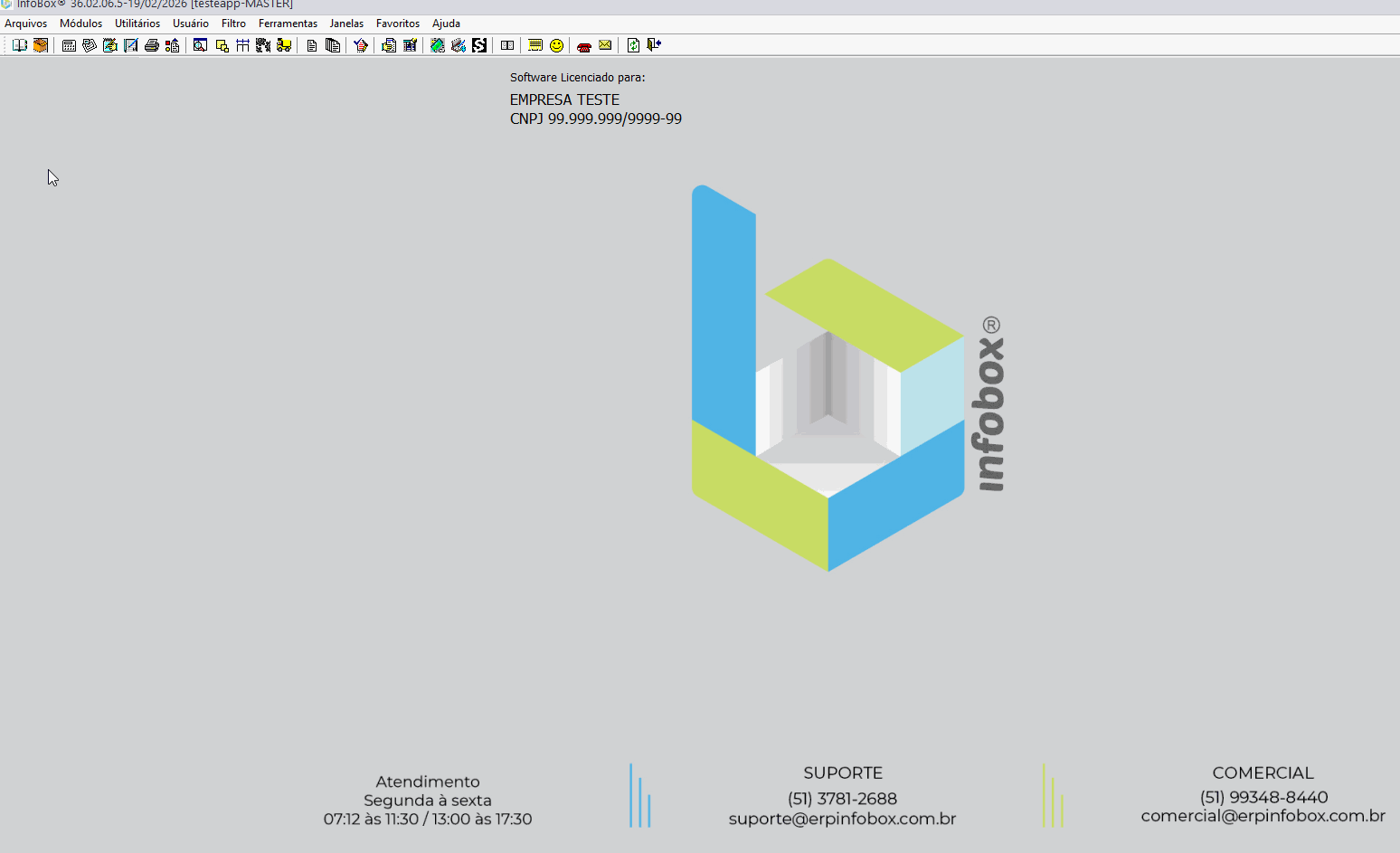This screenshot has height=853, width=1400.
Task: Click the yellow smiley face icon
Action: point(557,45)
